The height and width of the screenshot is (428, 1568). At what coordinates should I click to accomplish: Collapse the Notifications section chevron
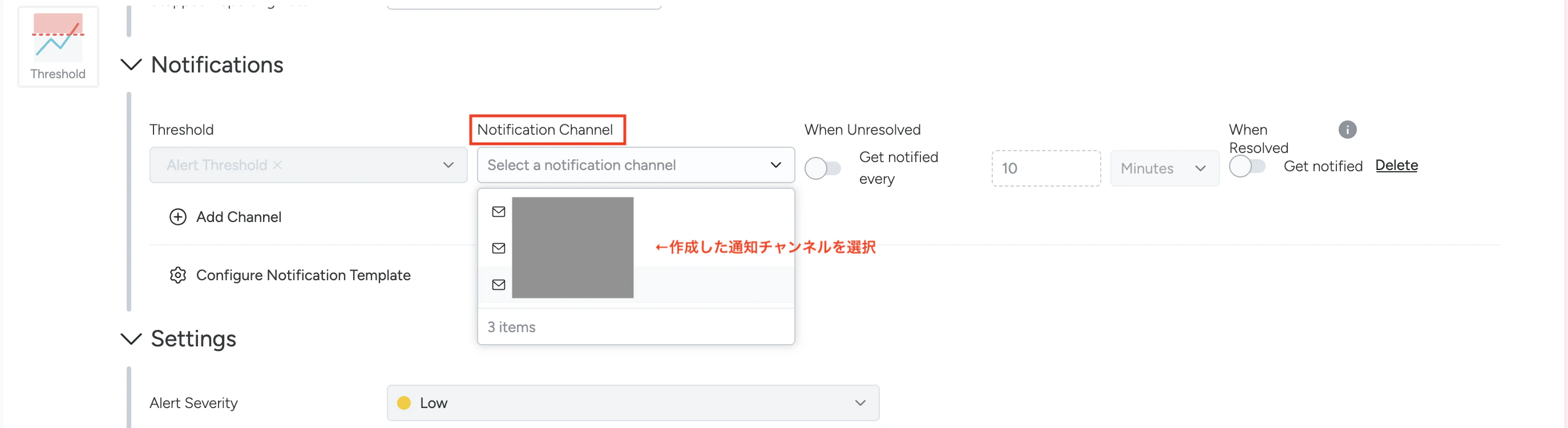click(131, 64)
